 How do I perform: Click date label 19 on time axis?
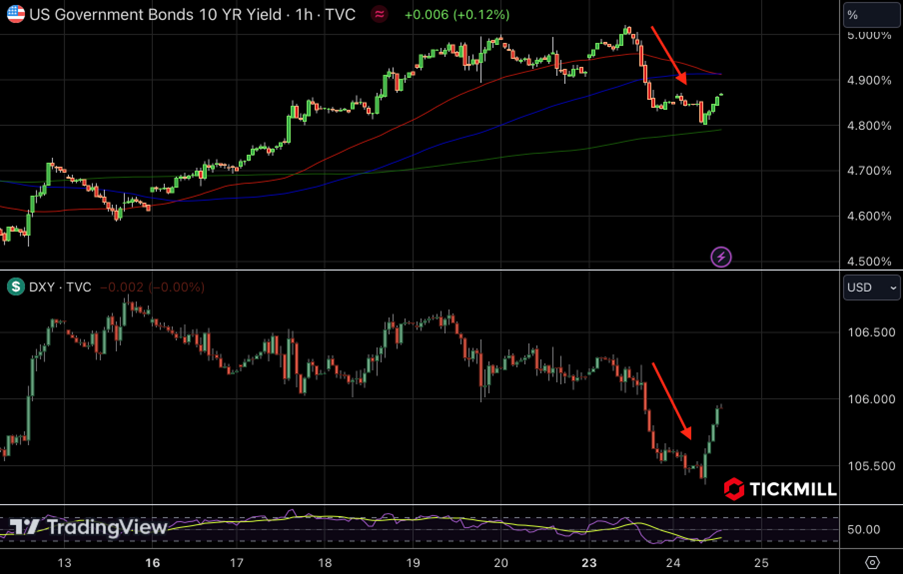coord(412,562)
